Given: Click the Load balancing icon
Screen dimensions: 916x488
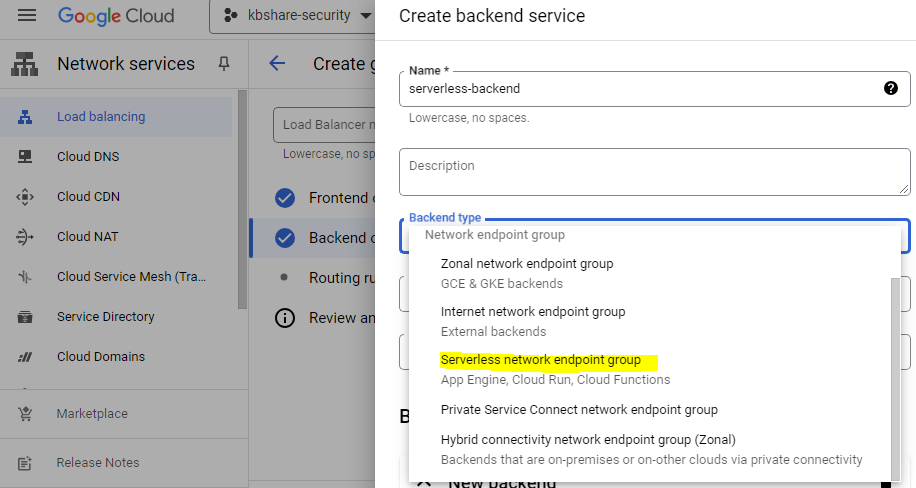Looking at the screenshot, I should (x=25, y=117).
